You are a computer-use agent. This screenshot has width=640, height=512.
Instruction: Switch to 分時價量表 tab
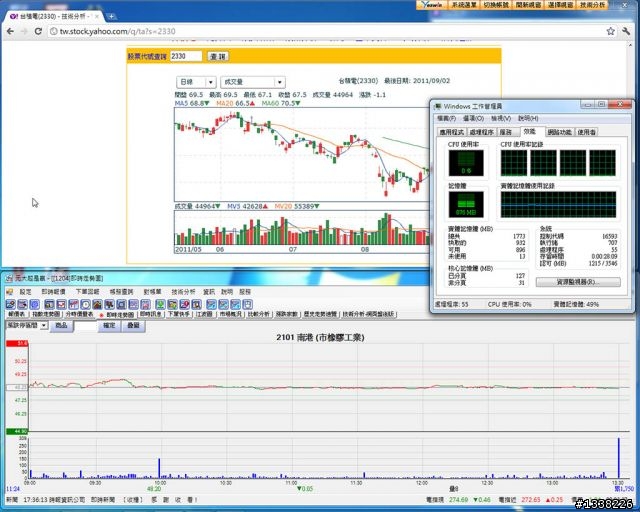79,314
